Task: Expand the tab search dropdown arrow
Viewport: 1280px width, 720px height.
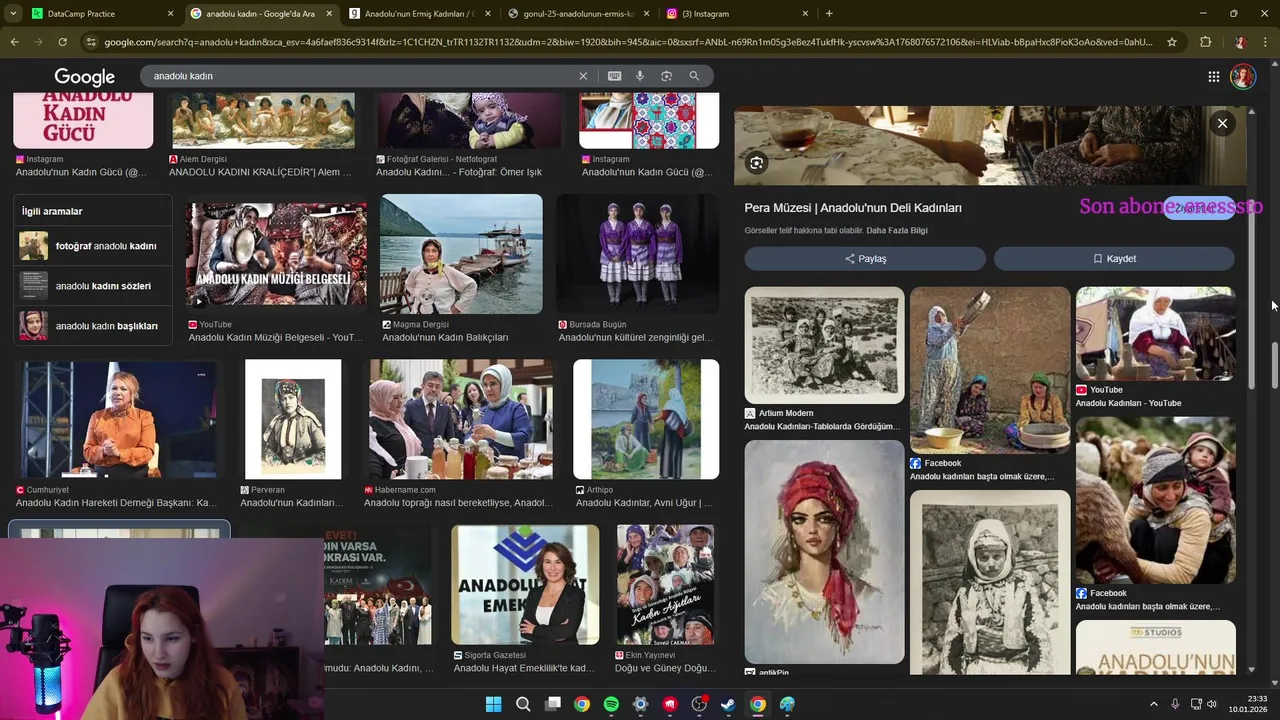Action: (12, 14)
